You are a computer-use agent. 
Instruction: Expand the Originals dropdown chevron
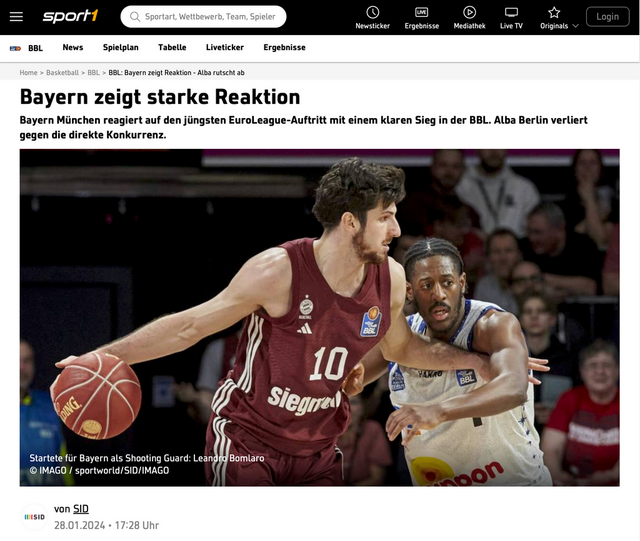575,26
